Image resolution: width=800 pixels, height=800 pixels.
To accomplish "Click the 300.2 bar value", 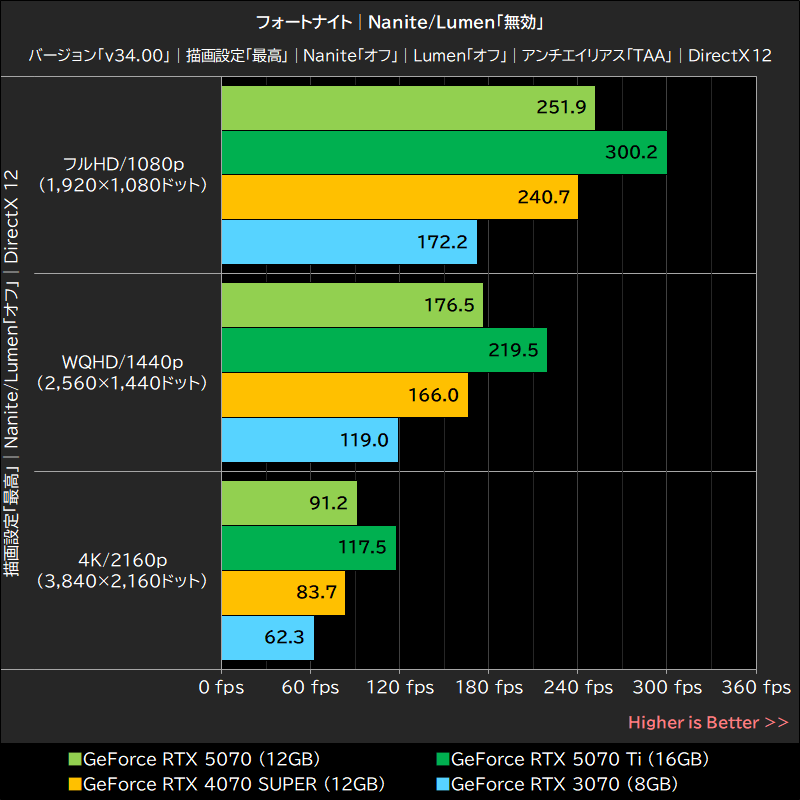I will (631, 152).
